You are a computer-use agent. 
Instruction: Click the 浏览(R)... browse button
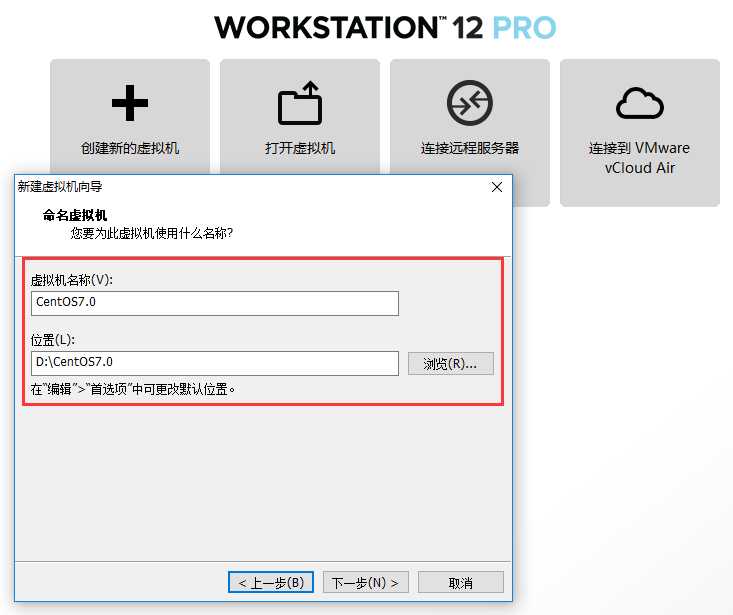pyautogui.click(x=451, y=363)
